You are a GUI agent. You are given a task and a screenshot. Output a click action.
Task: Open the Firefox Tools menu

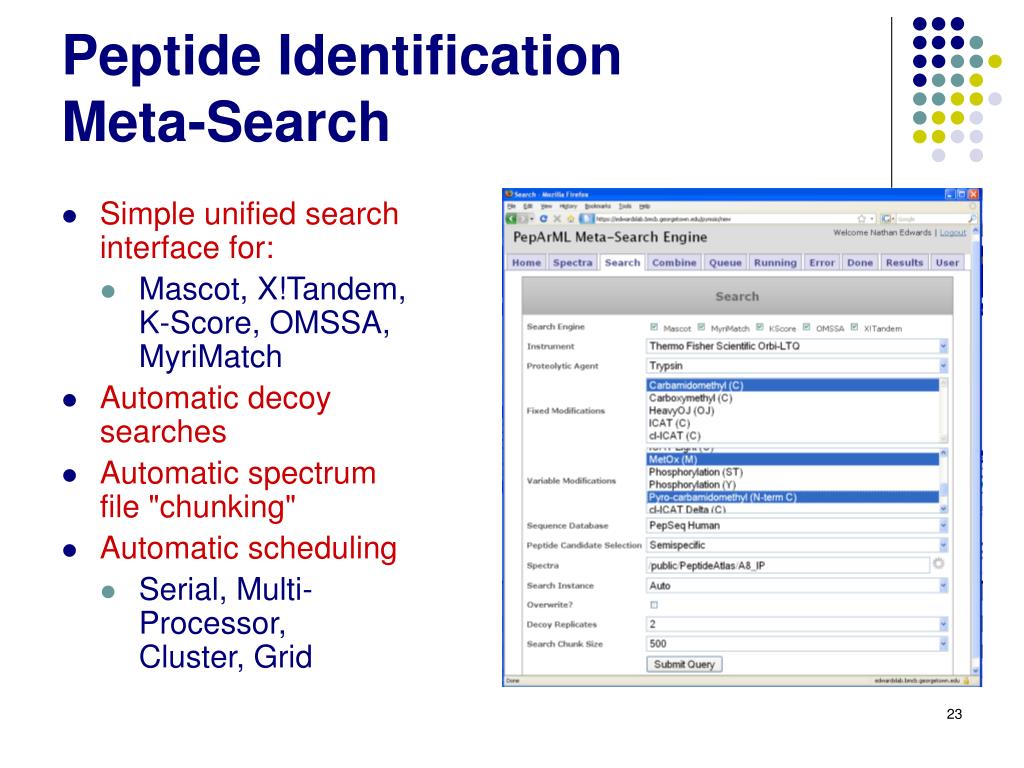tap(625, 206)
